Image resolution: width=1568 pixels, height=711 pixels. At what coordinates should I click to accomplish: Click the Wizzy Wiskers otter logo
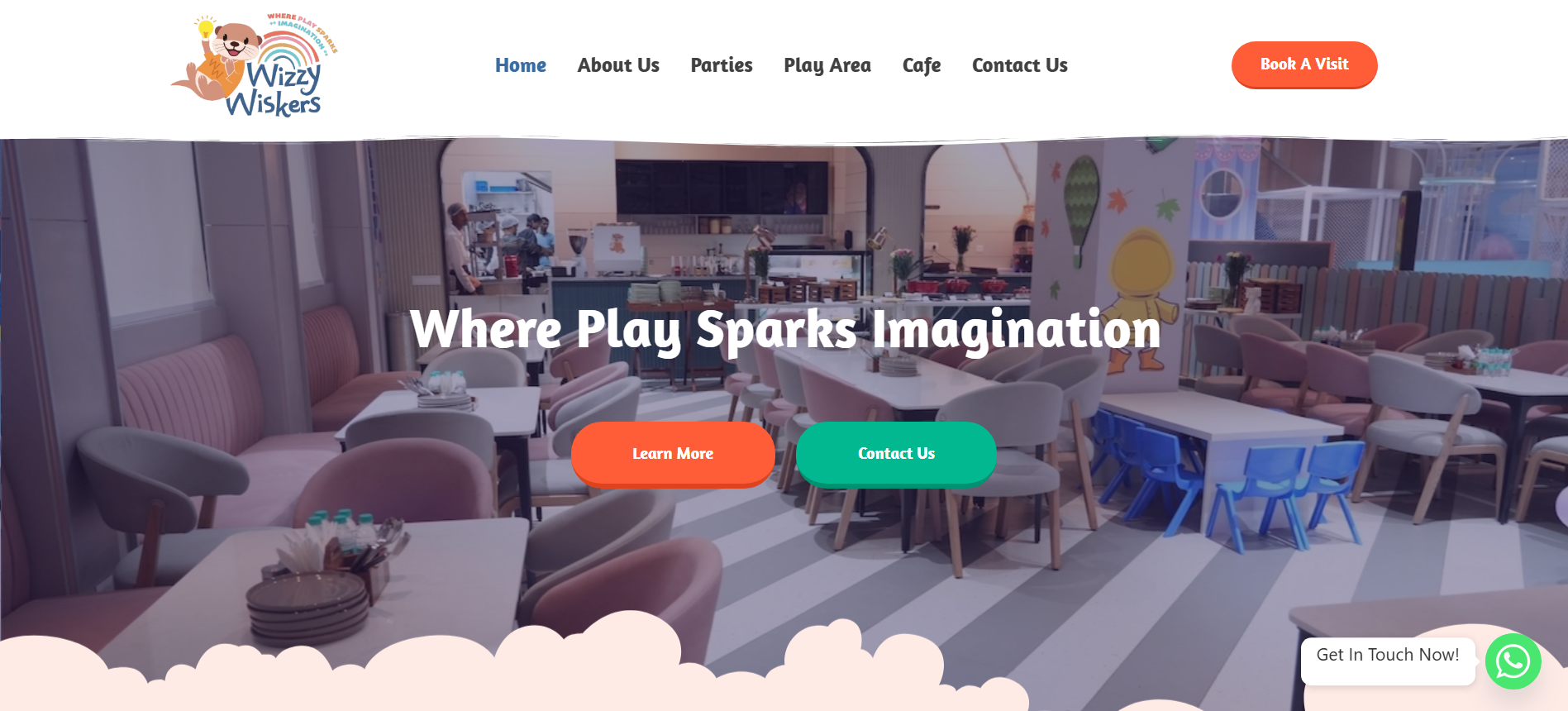point(254,65)
